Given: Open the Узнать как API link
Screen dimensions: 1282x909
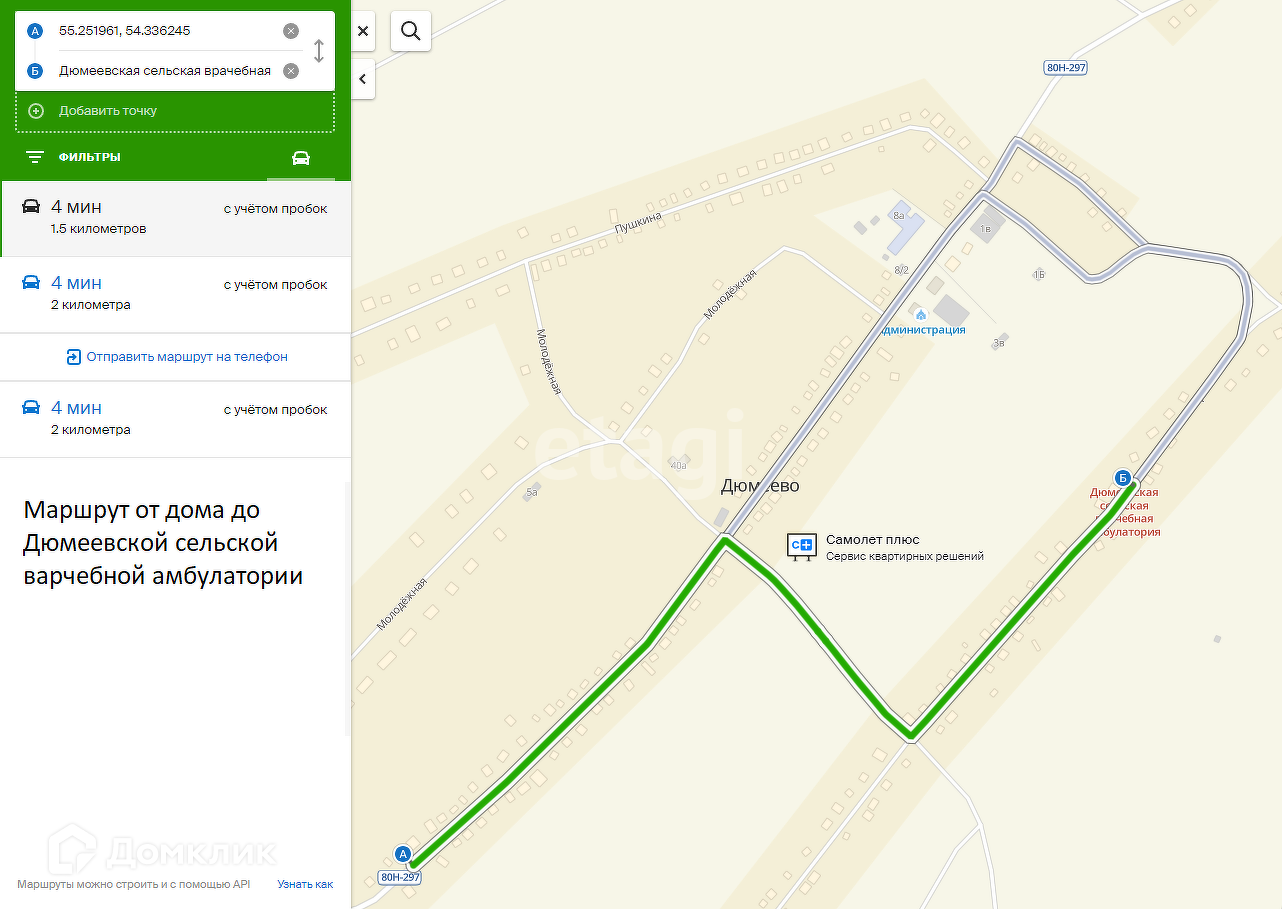Looking at the screenshot, I should (305, 885).
